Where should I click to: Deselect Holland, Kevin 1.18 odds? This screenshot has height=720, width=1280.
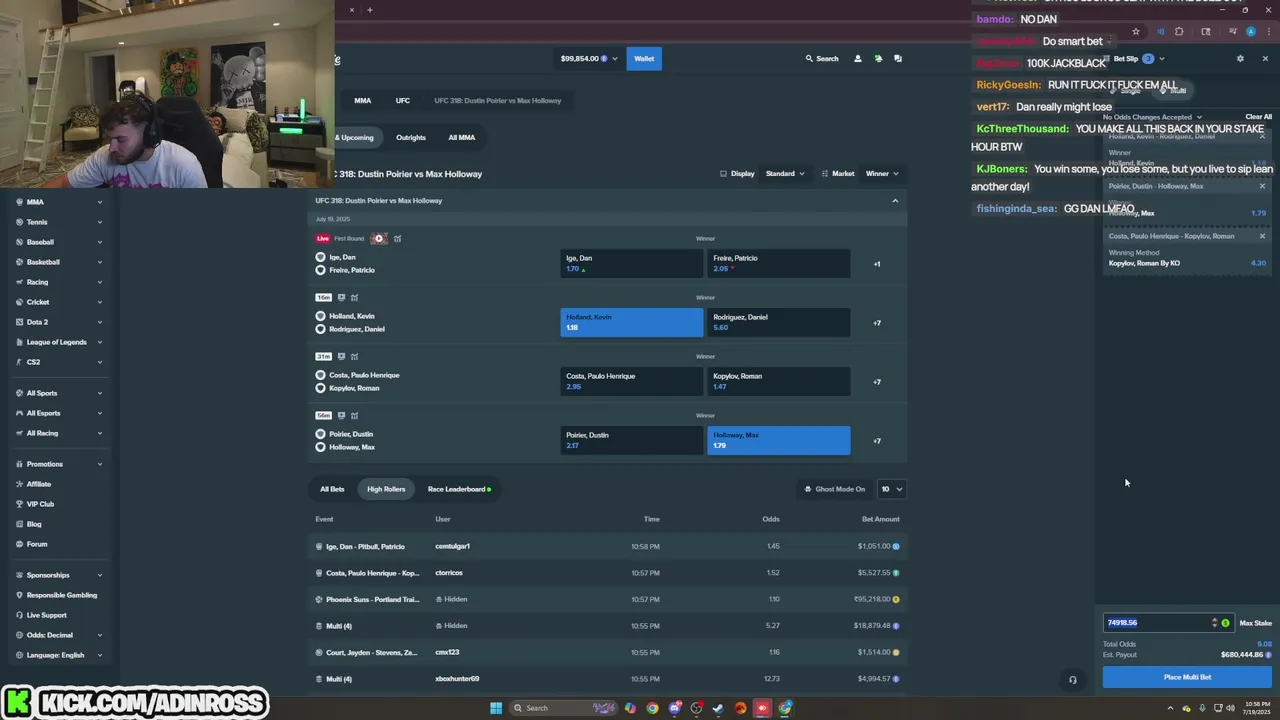[631, 323]
